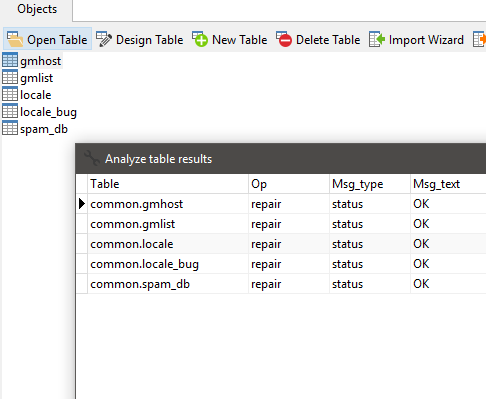
Task: Select the spam_db table icon
Action: pyautogui.click(x=10, y=128)
